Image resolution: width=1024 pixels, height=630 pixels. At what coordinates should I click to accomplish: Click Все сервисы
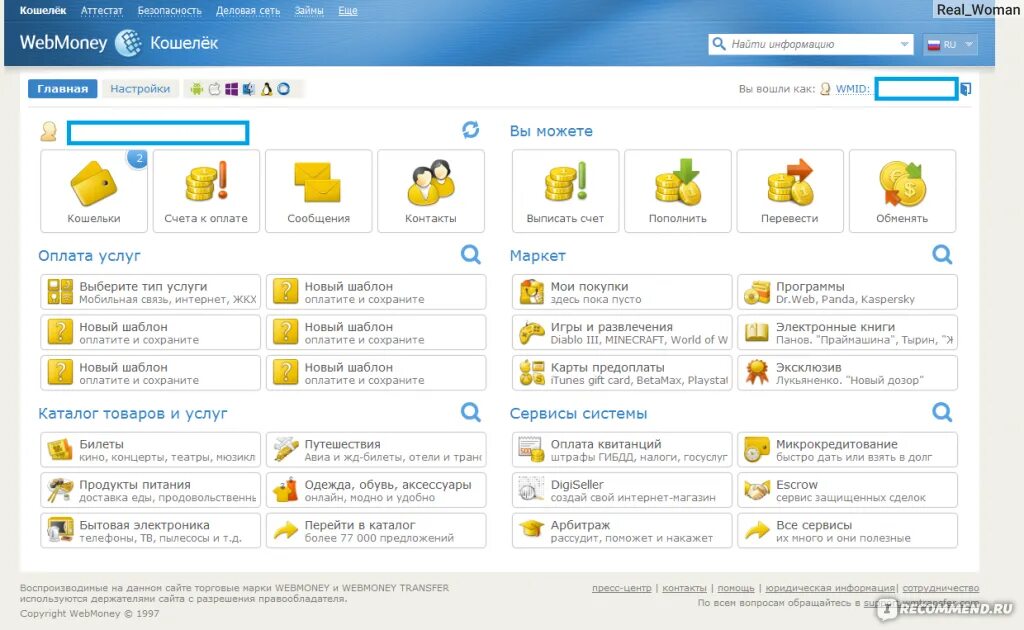(848, 531)
